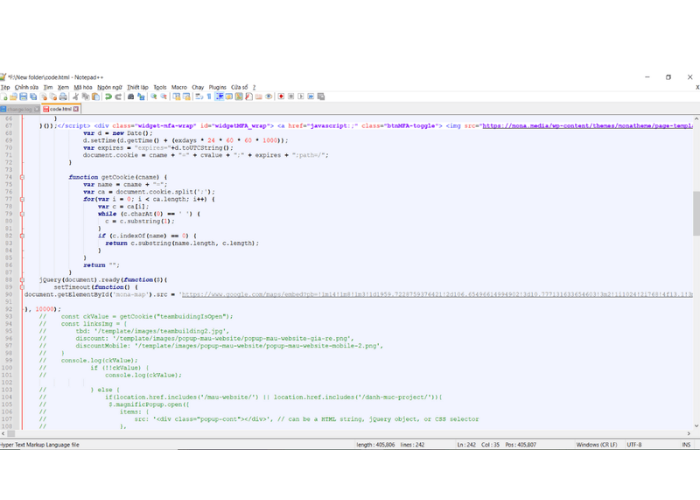Open the Macro menu
This screenshot has height=500, width=700.
179,87
